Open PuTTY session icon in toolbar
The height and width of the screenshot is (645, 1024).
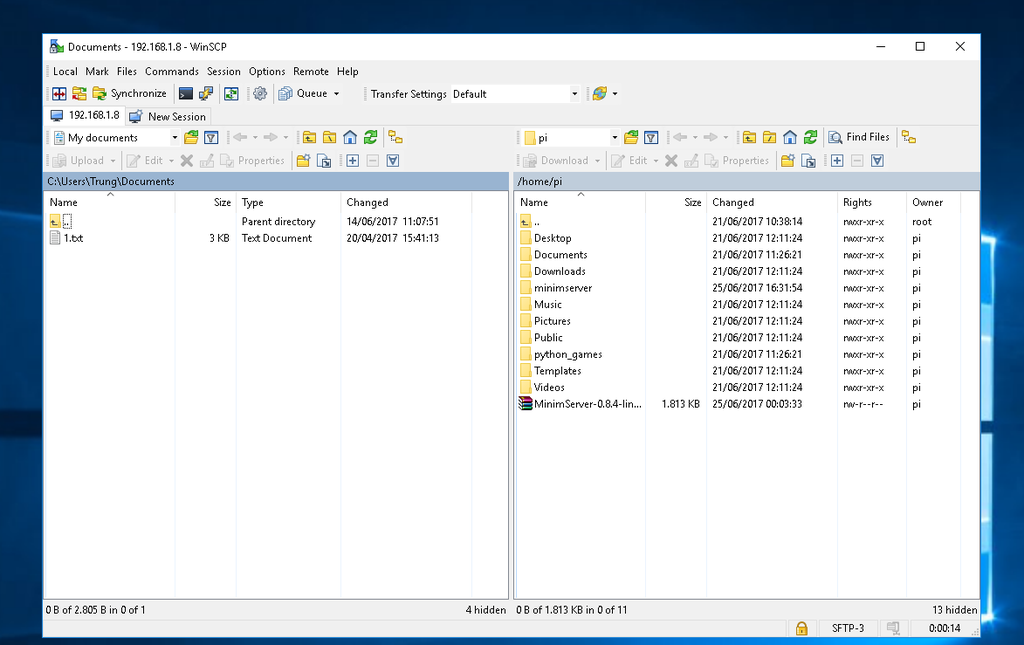click(x=206, y=94)
